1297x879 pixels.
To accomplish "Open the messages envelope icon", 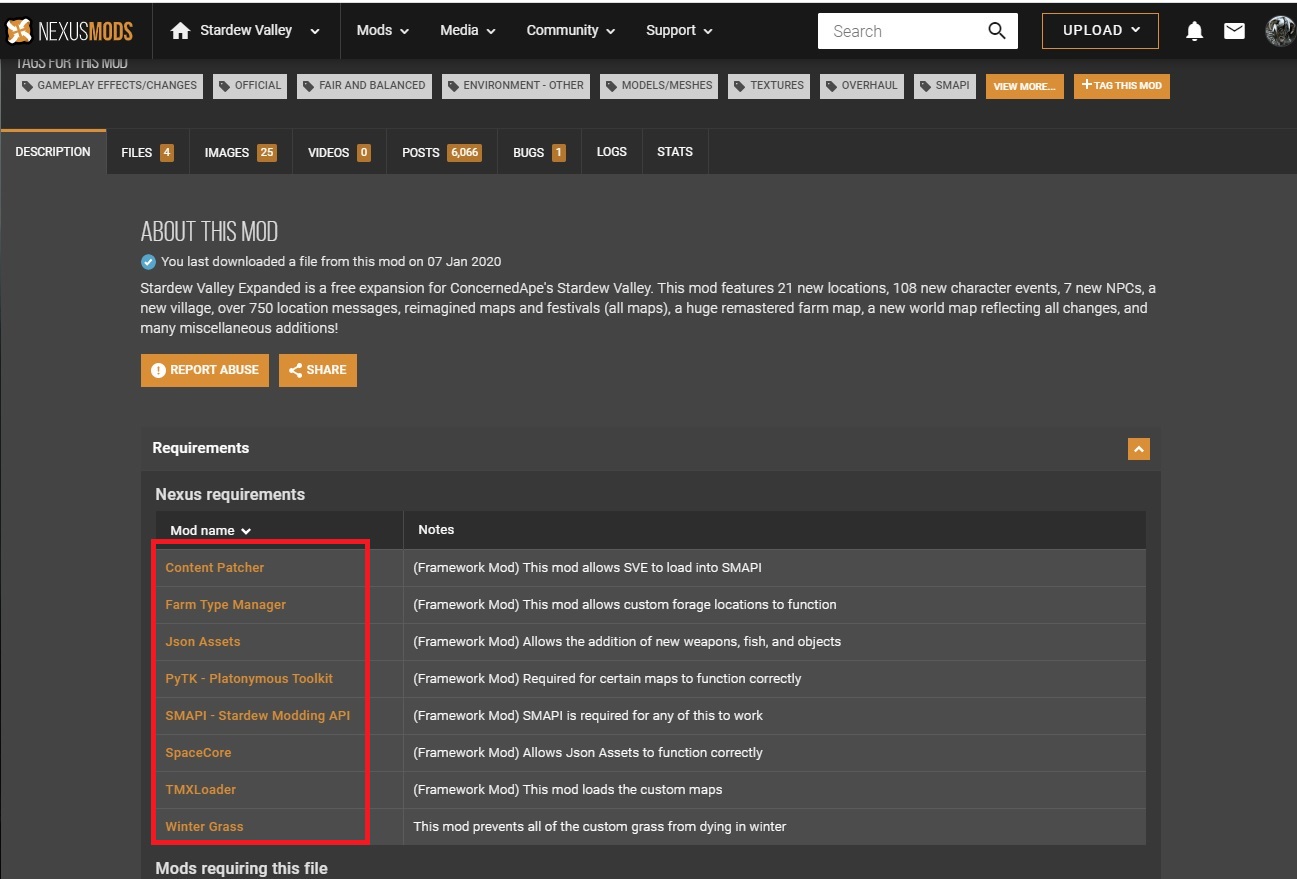I will (1234, 31).
